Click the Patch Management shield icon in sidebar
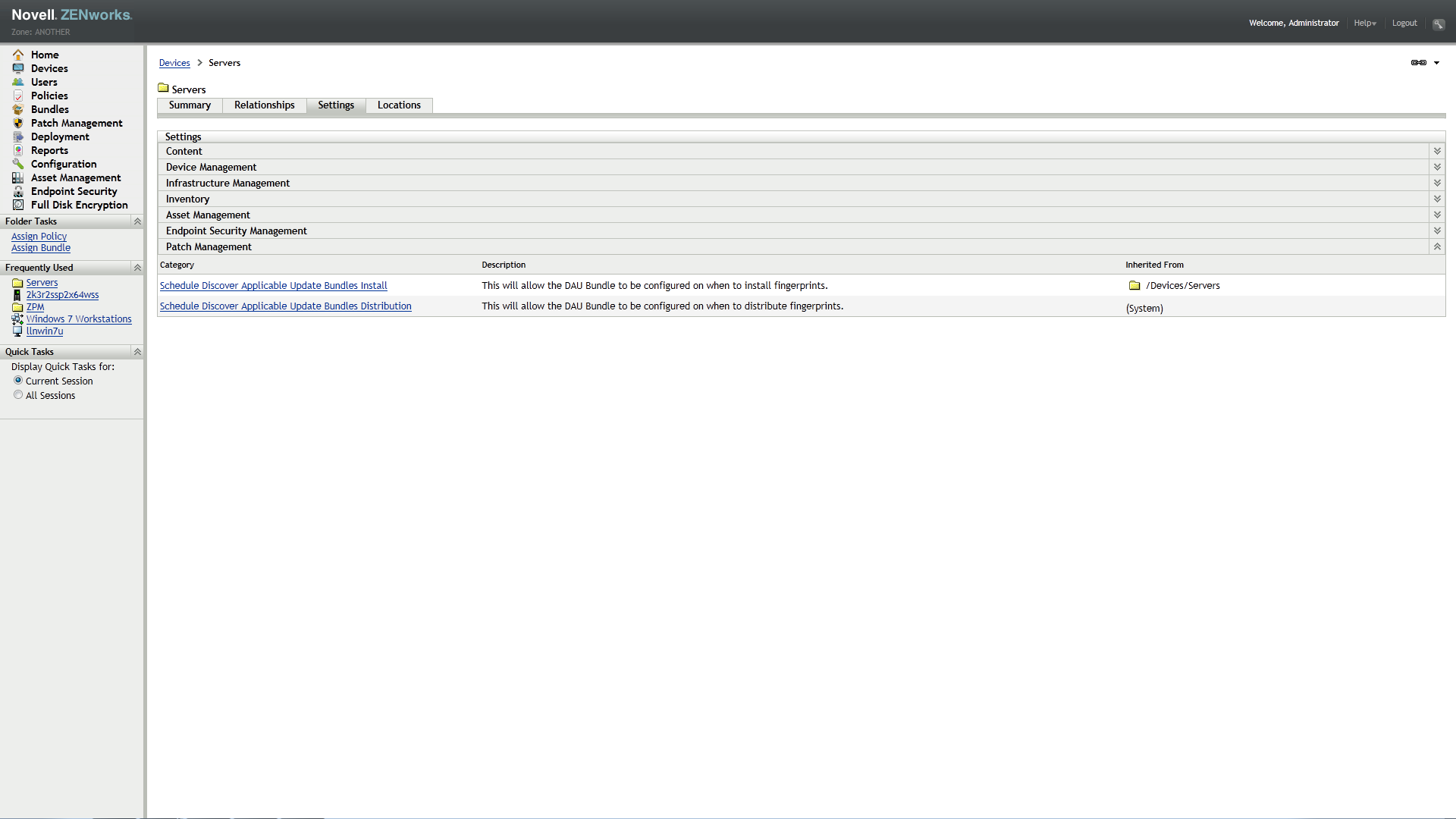 click(x=18, y=123)
